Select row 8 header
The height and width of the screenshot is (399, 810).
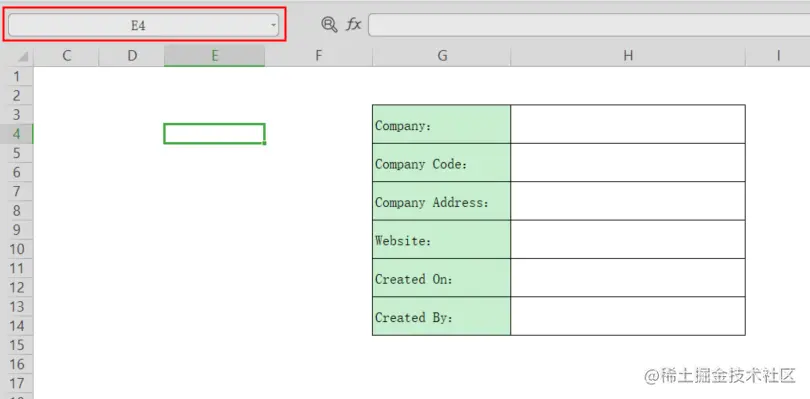(17, 210)
